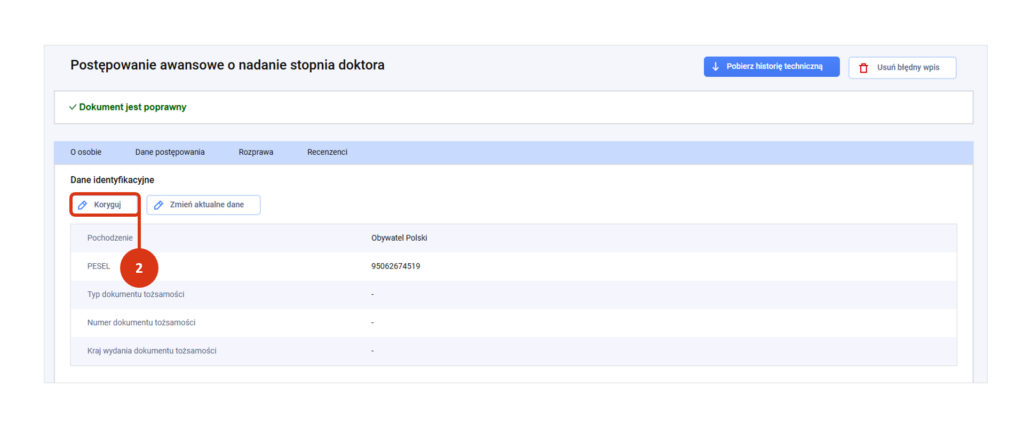Switch to Dane postępowania tab

click(170, 152)
